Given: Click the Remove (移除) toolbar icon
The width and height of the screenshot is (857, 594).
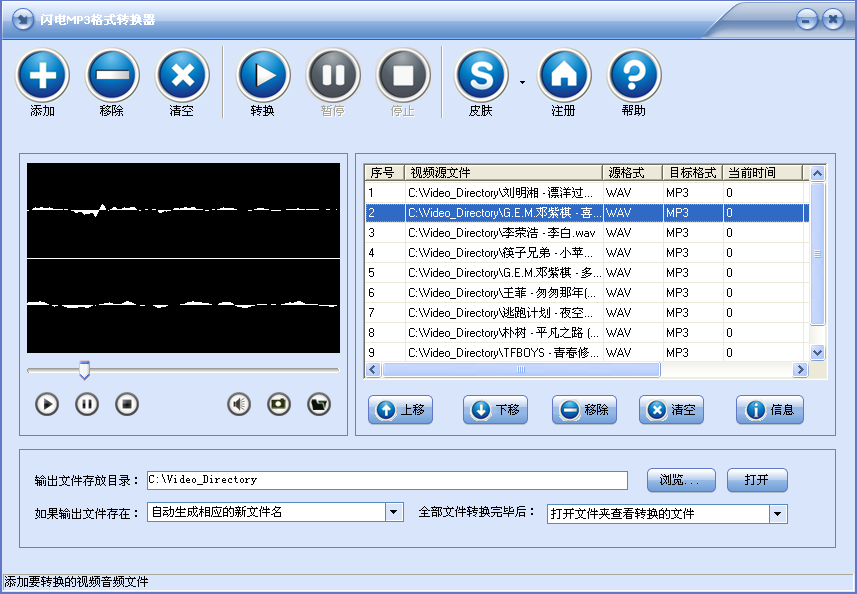Looking at the screenshot, I should pos(112,76).
